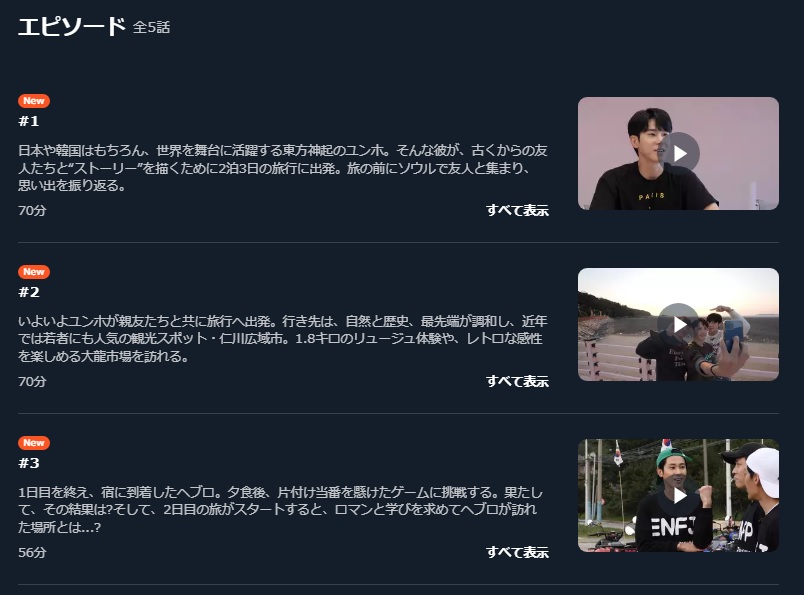Screen dimensions: 804x595
Task: Click the New badge above #3
Action: click(x=34, y=442)
